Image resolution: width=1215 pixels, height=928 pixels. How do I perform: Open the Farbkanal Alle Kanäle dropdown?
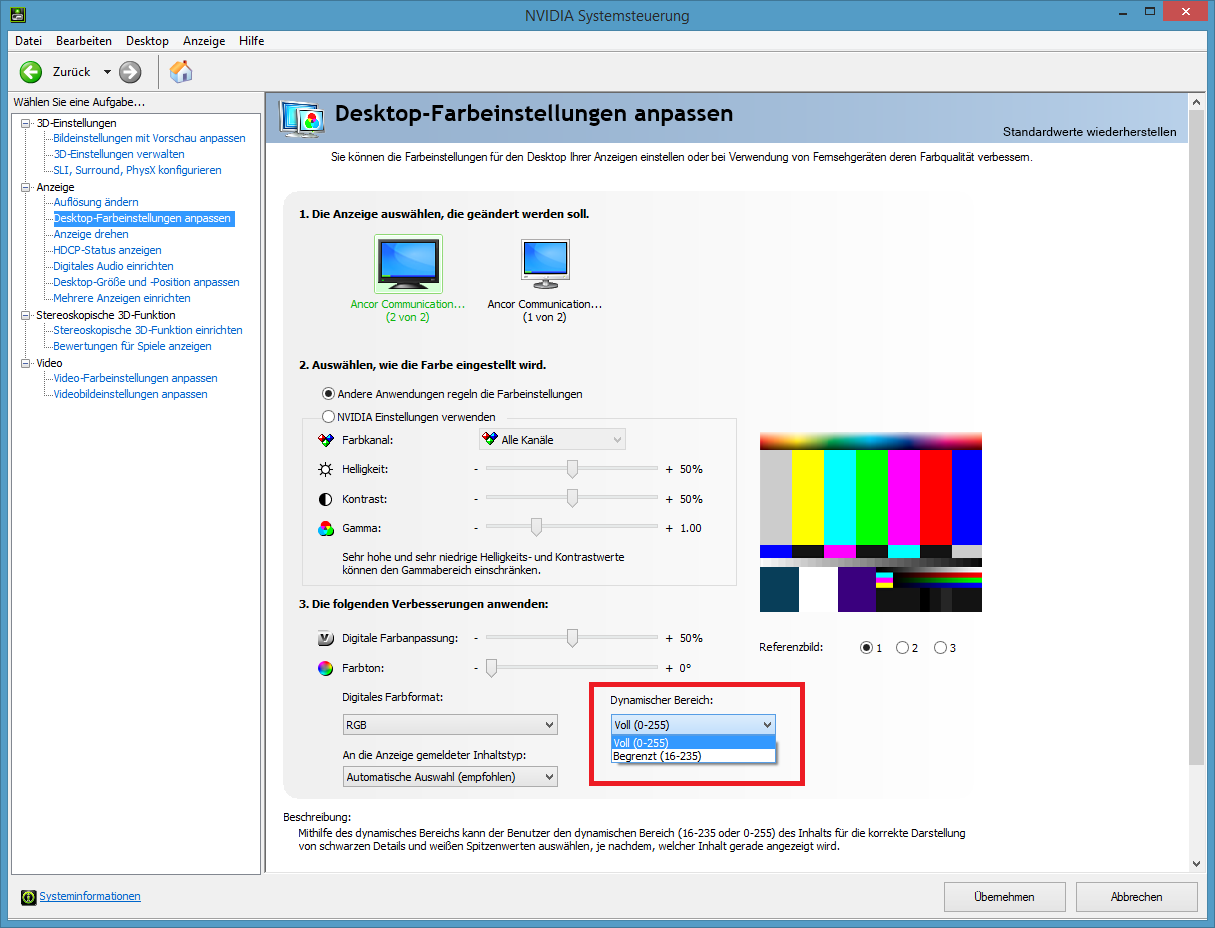coord(552,439)
